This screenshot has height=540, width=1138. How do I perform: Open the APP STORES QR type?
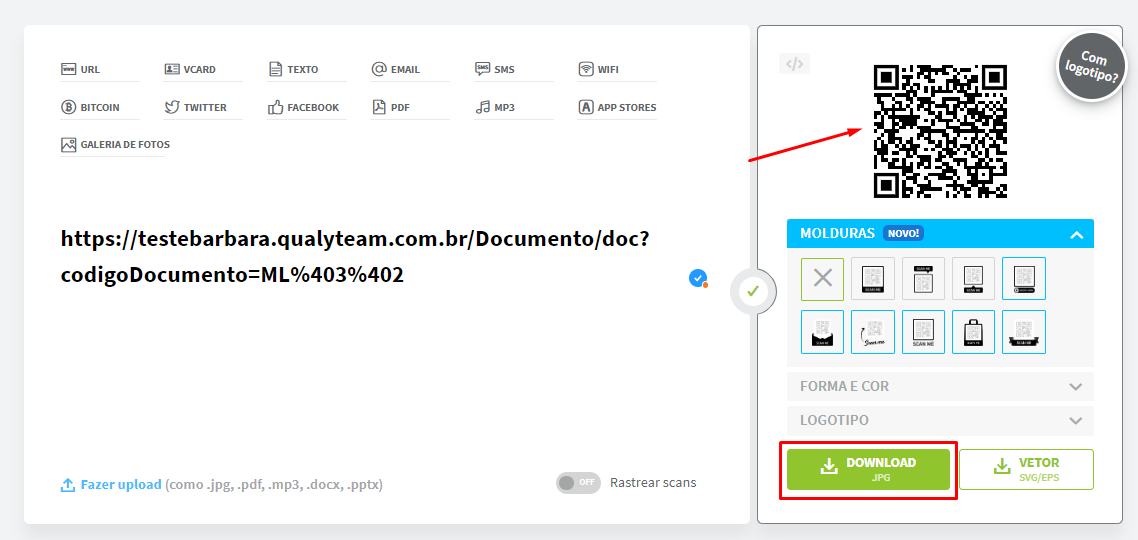[x=617, y=107]
